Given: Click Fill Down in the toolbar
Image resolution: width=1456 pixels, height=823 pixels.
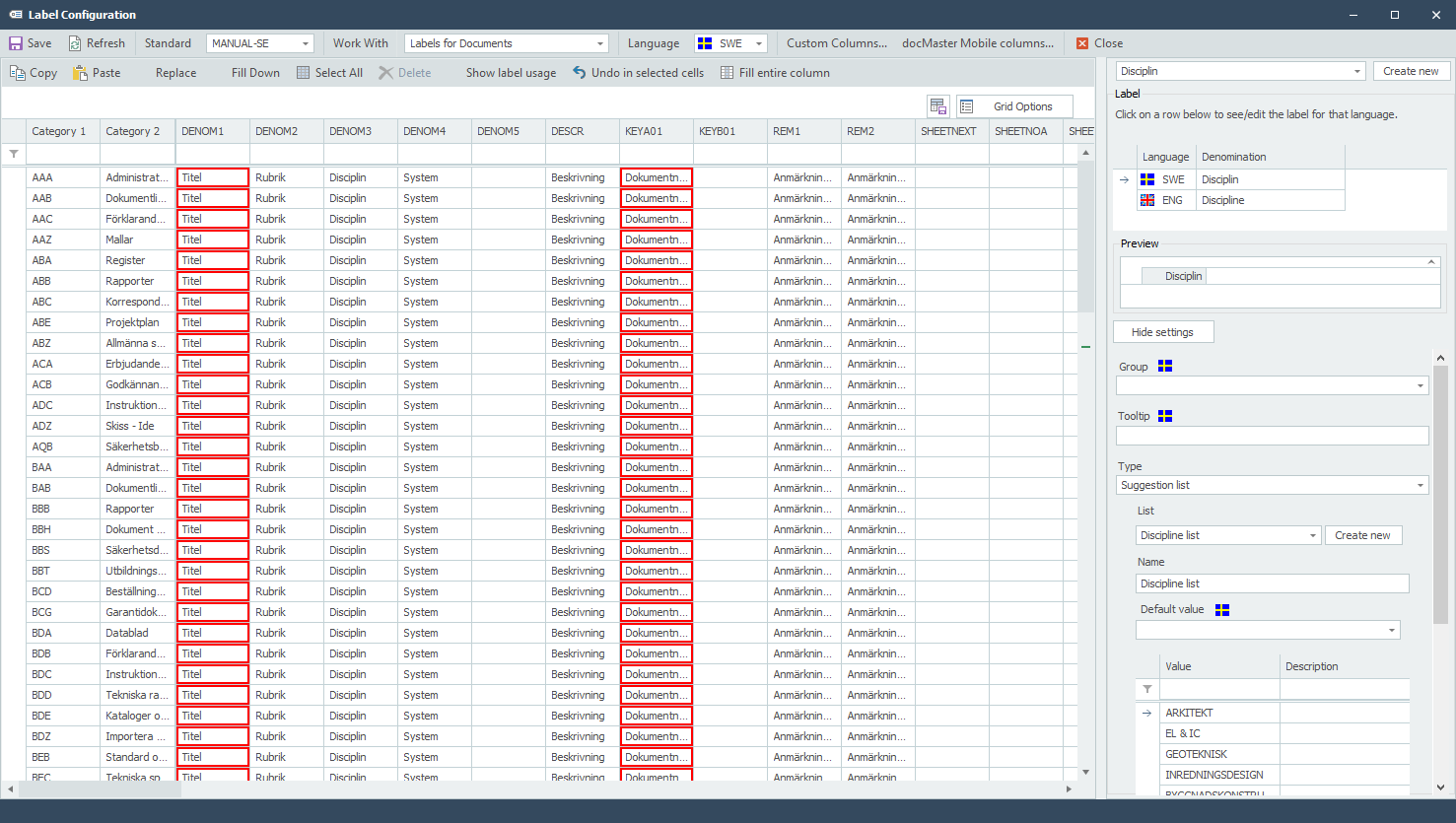Looking at the screenshot, I should click(255, 73).
